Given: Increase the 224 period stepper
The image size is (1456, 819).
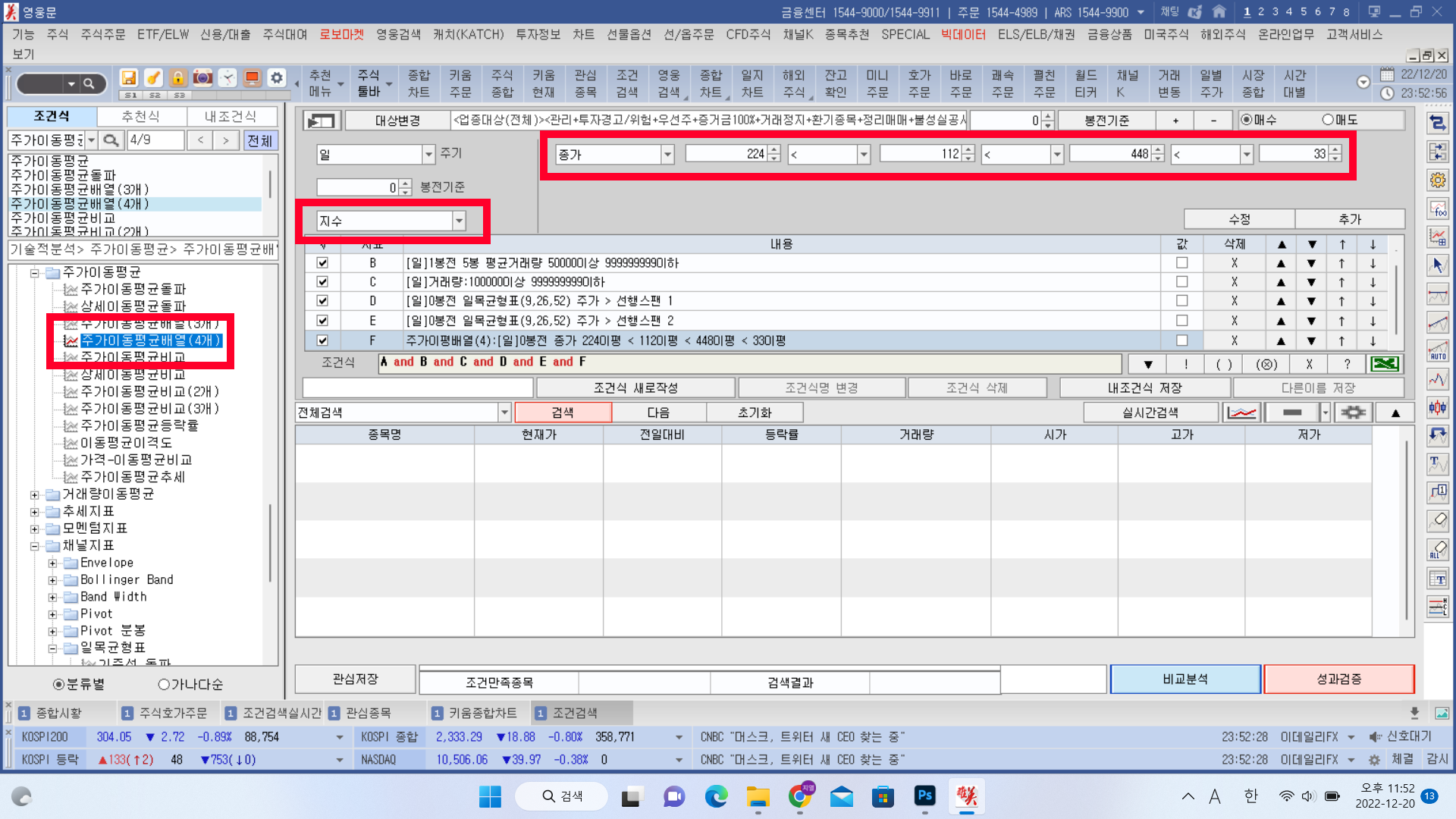Looking at the screenshot, I should point(773,150).
